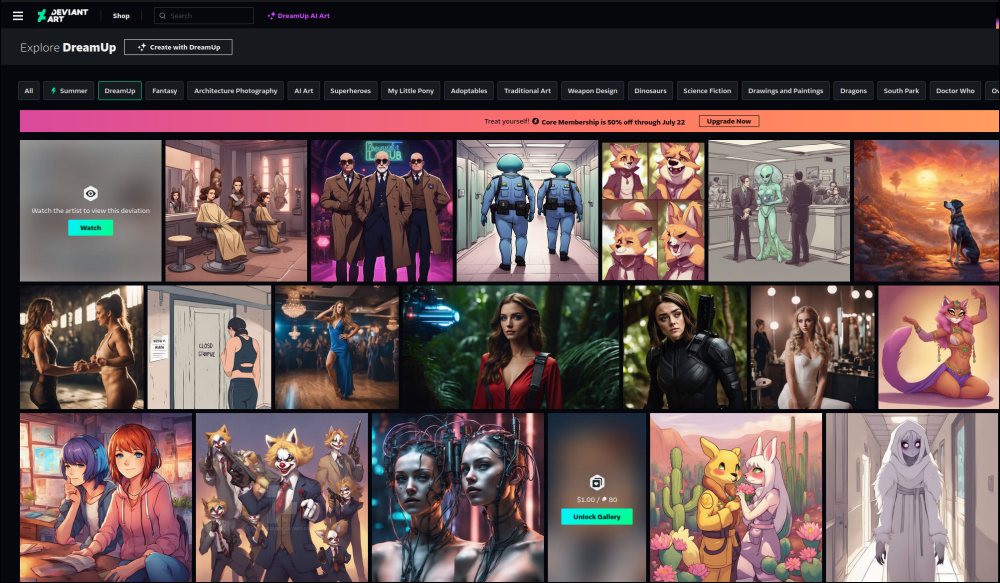Open the woman in black armor thumbnail

point(685,347)
